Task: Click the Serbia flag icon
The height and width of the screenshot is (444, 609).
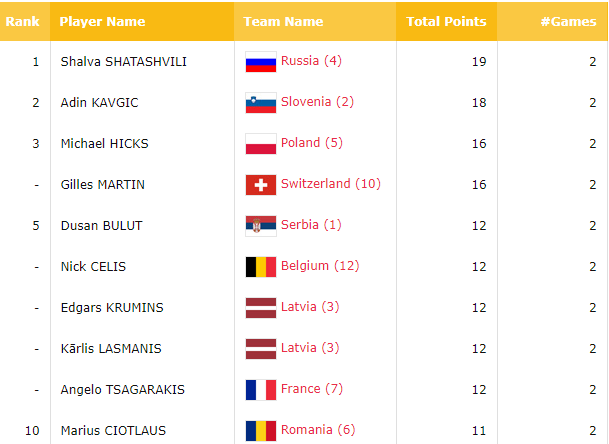Action: [x=261, y=226]
